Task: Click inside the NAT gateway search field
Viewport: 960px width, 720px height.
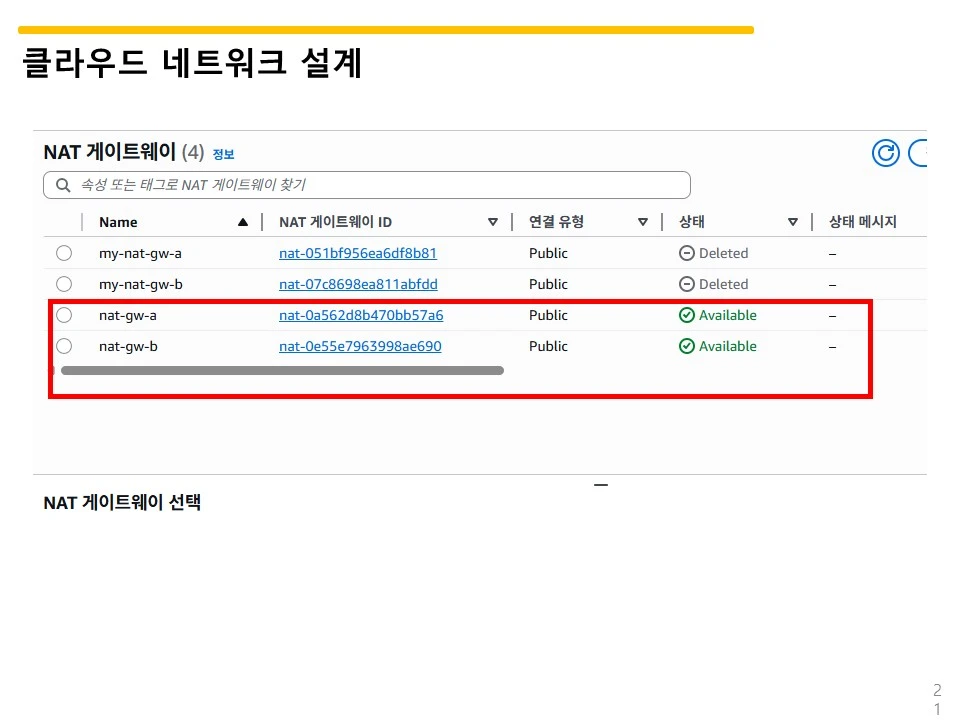Action: pos(300,184)
